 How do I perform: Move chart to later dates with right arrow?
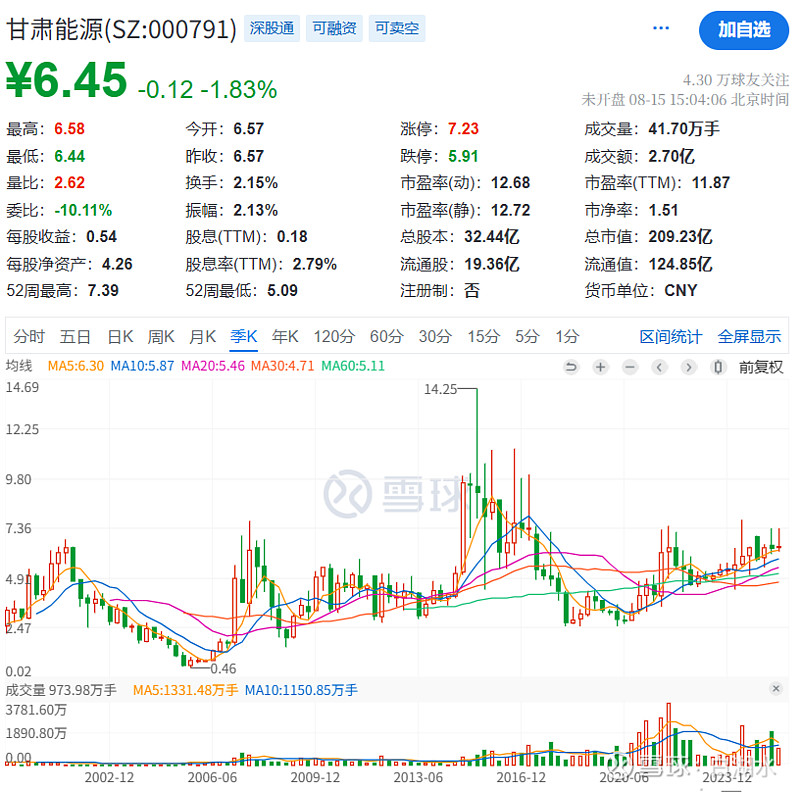pyautogui.click(x=689, y=367)
